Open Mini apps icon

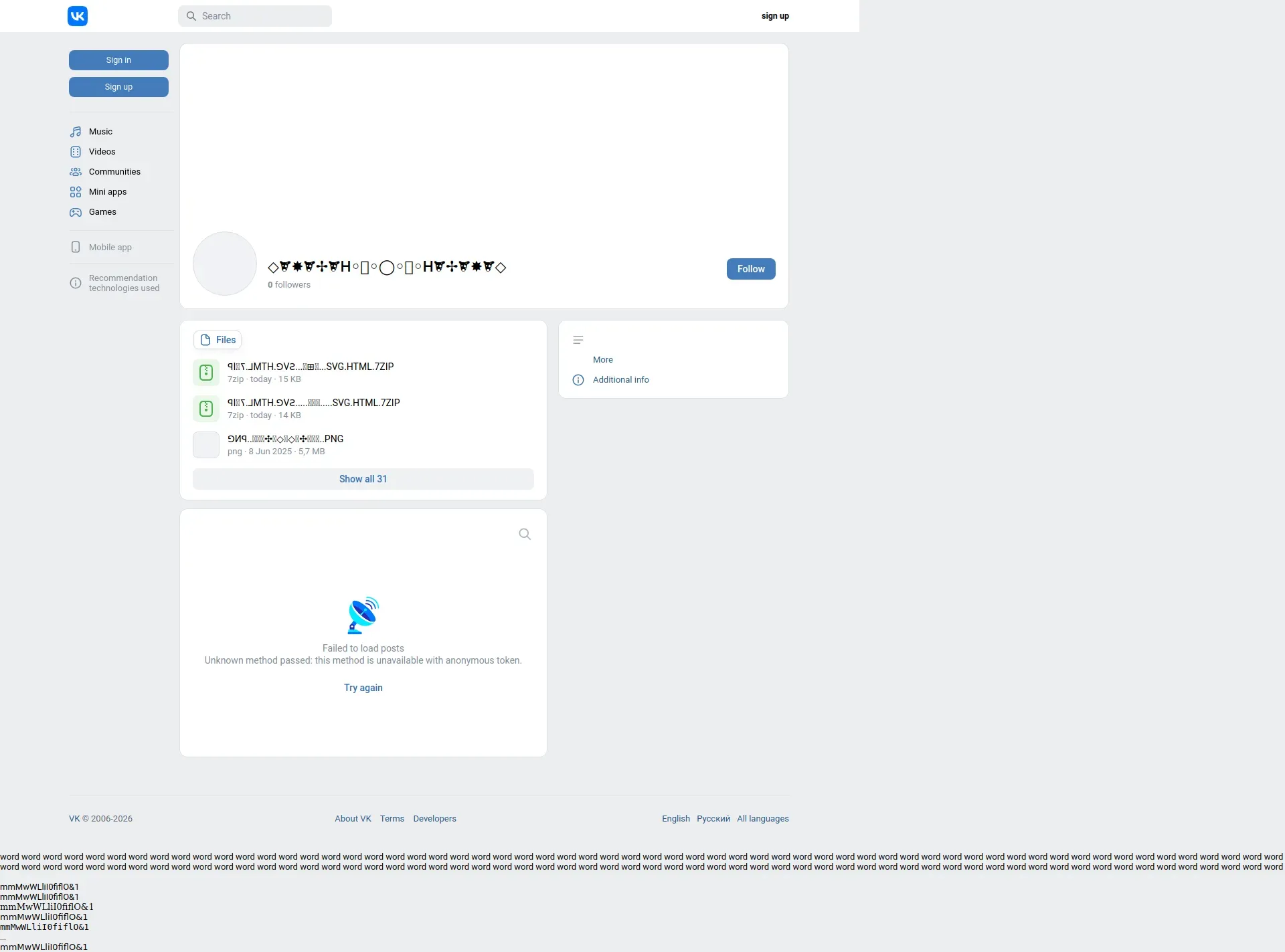76,192
